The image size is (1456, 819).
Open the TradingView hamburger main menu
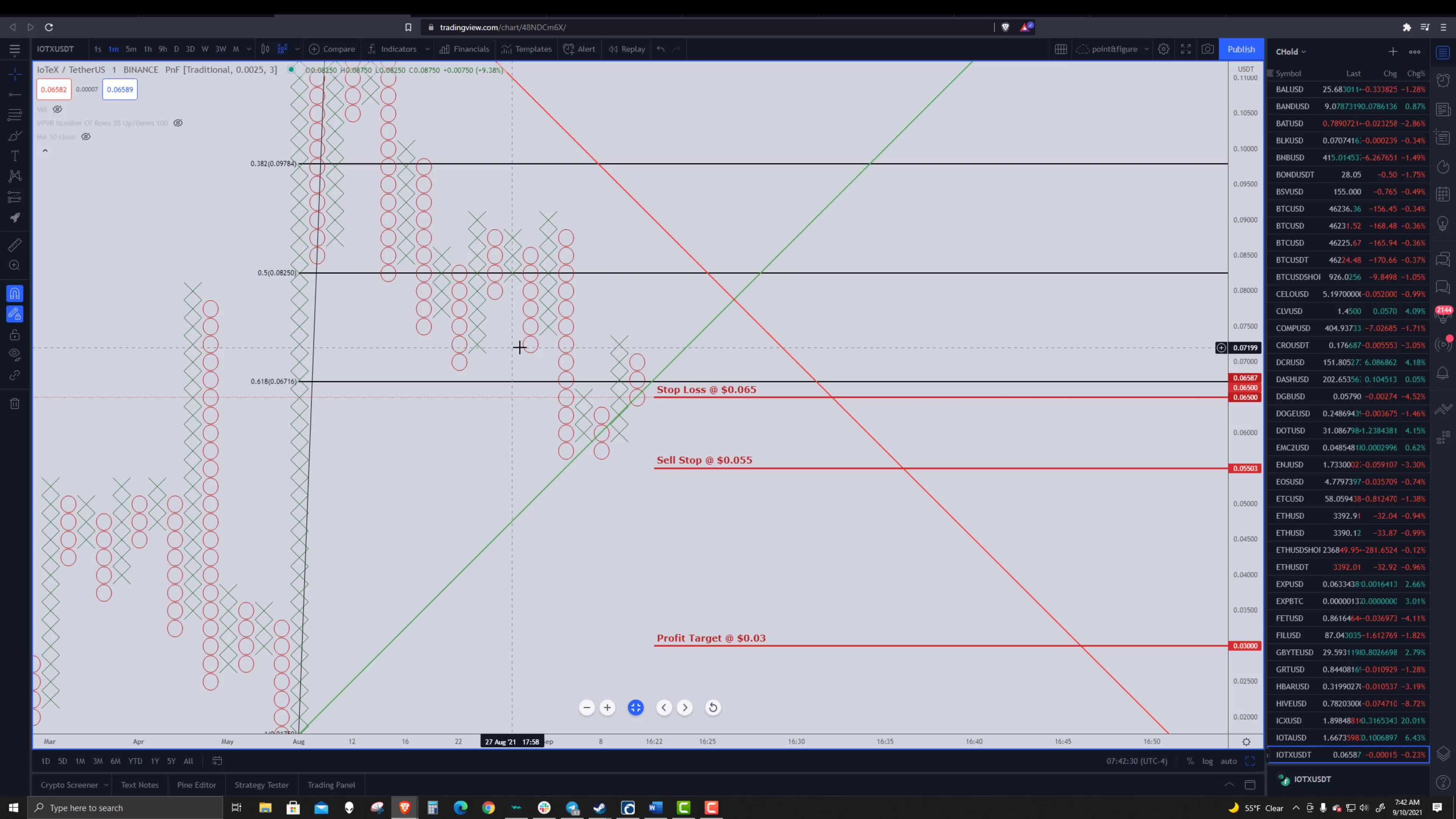click(x=15, y=49)
